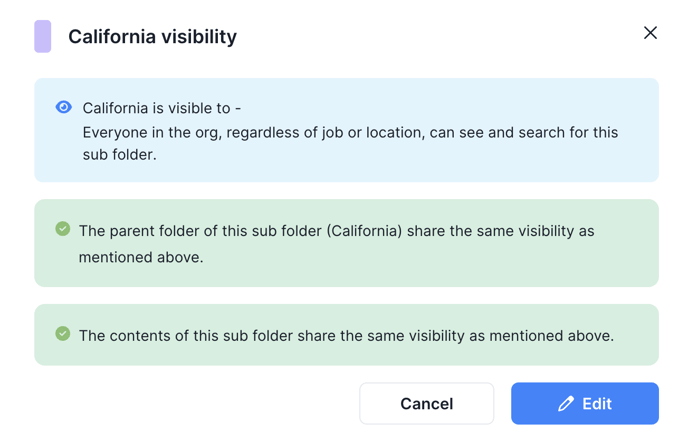The width and height of the screenshot is (688, 433).
Task: Click the purple folder color swatch
Action: point(43,36)
